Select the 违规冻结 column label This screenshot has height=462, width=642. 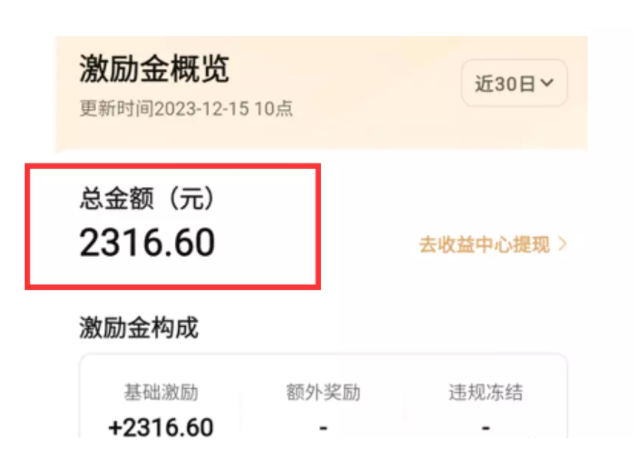point(484,392)
